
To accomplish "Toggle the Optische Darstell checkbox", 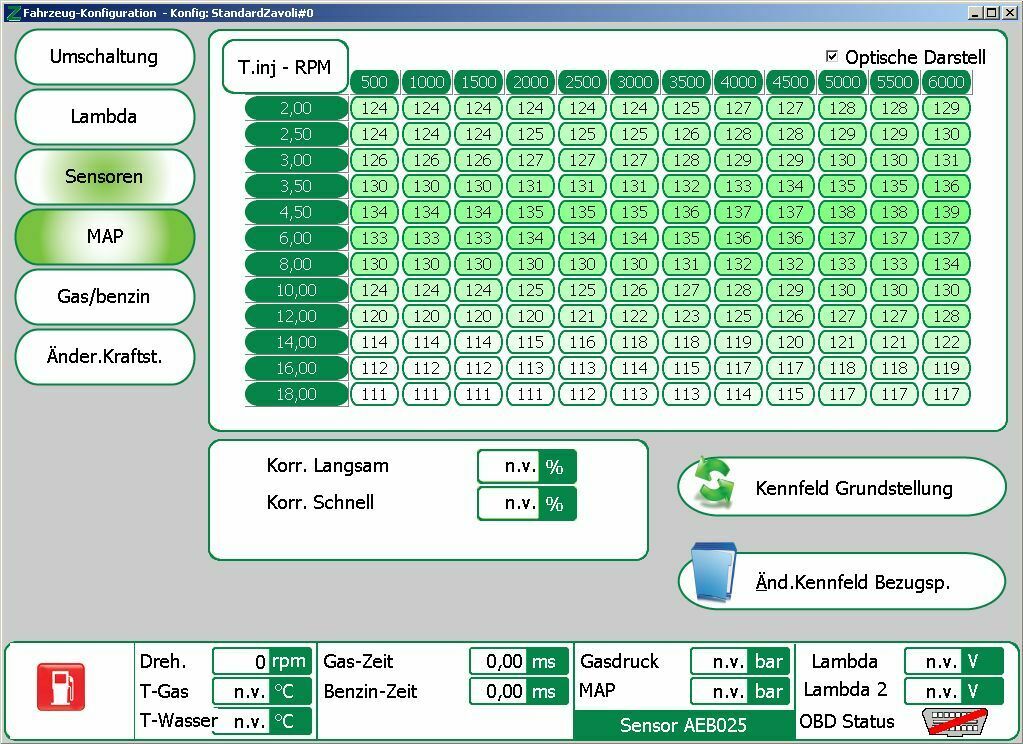I will [x=832, y=57].
